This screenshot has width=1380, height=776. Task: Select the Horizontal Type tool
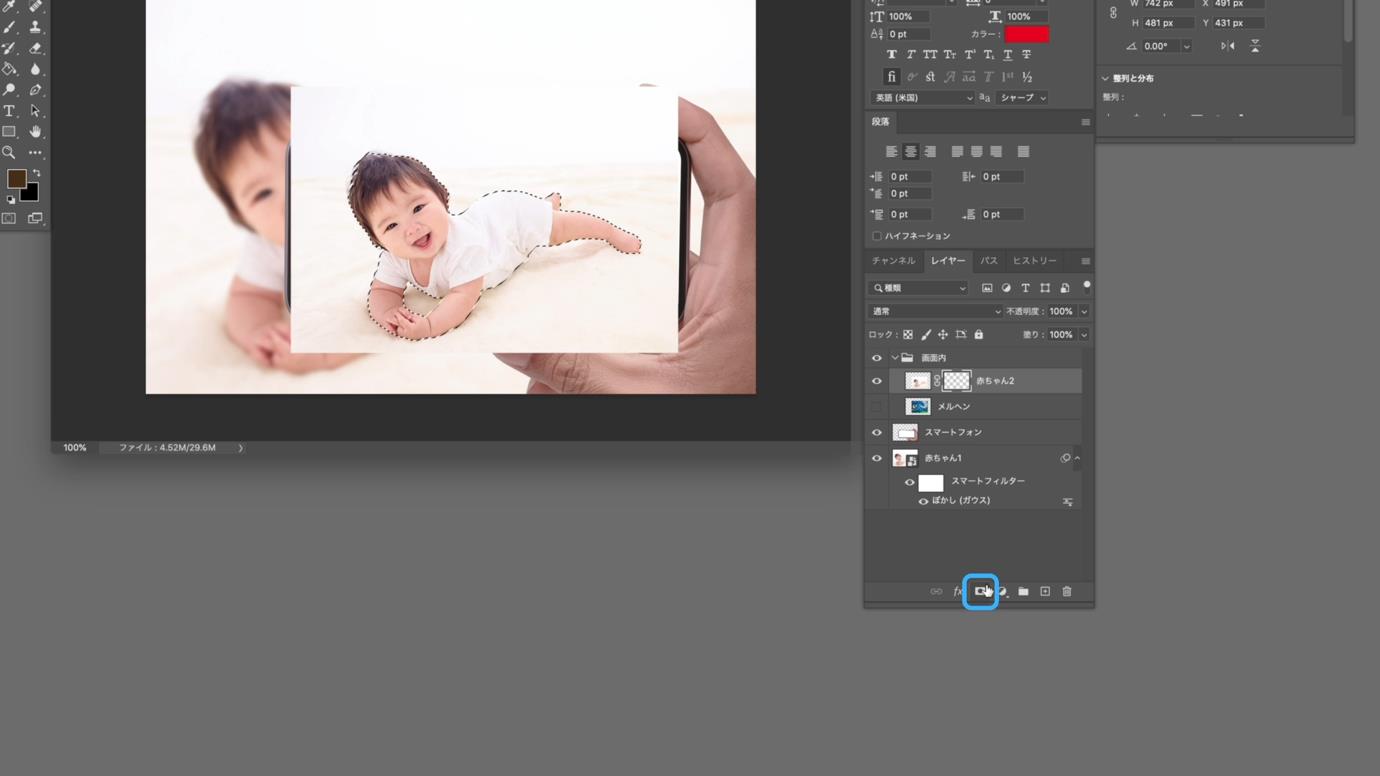point(9,111)
